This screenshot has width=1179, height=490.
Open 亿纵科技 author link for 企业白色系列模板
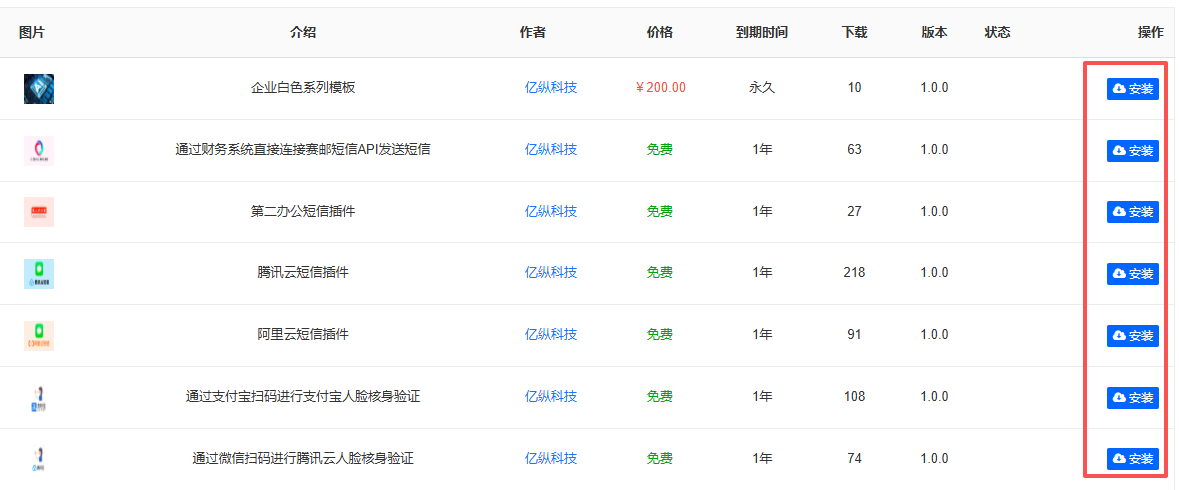(x=551, y=88)
